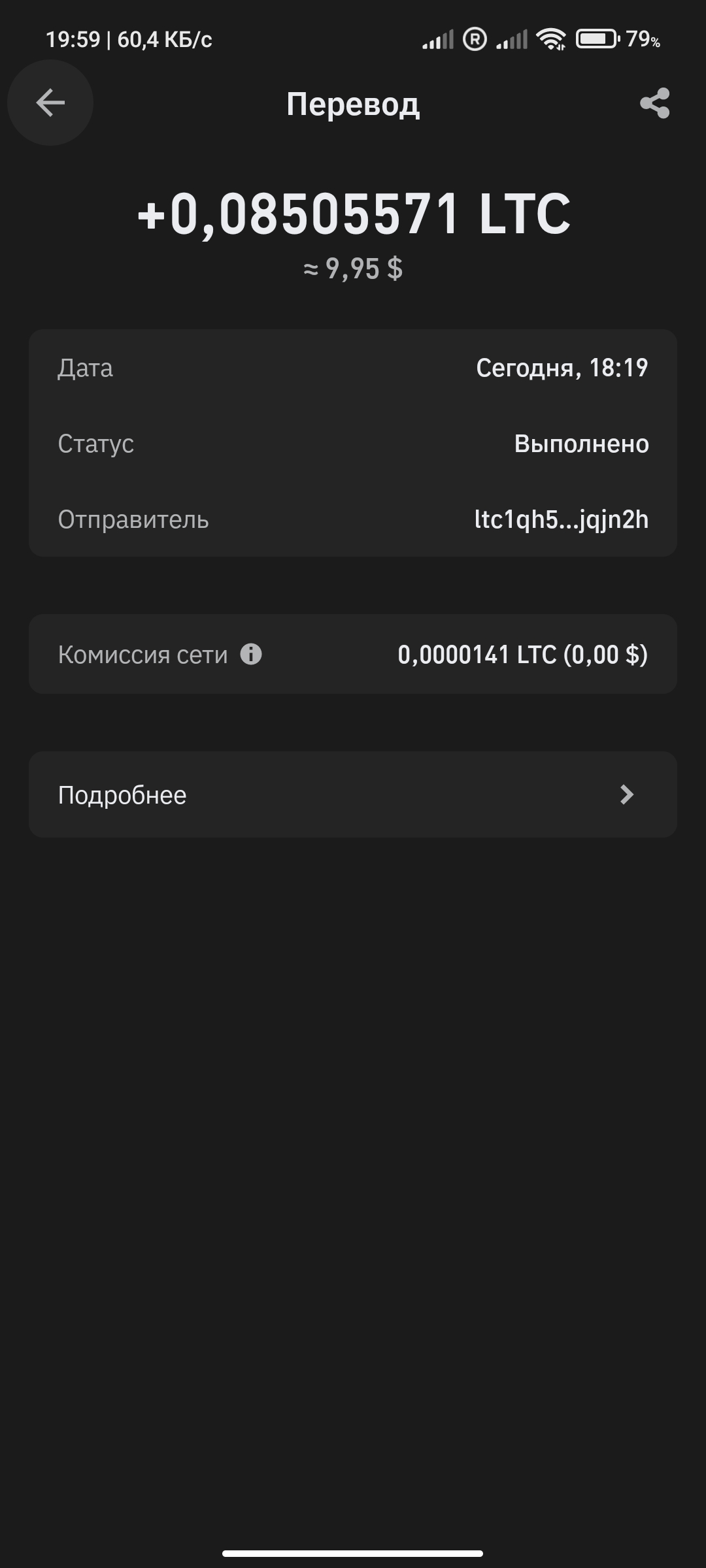Tap the Перевод page title

(353, 104)
